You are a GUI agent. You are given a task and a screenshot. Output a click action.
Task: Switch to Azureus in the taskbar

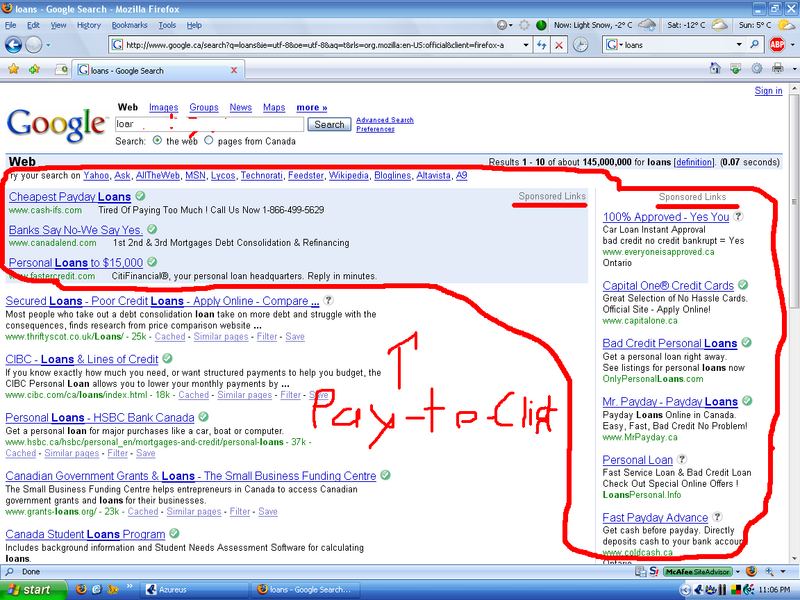click(192, 590)
